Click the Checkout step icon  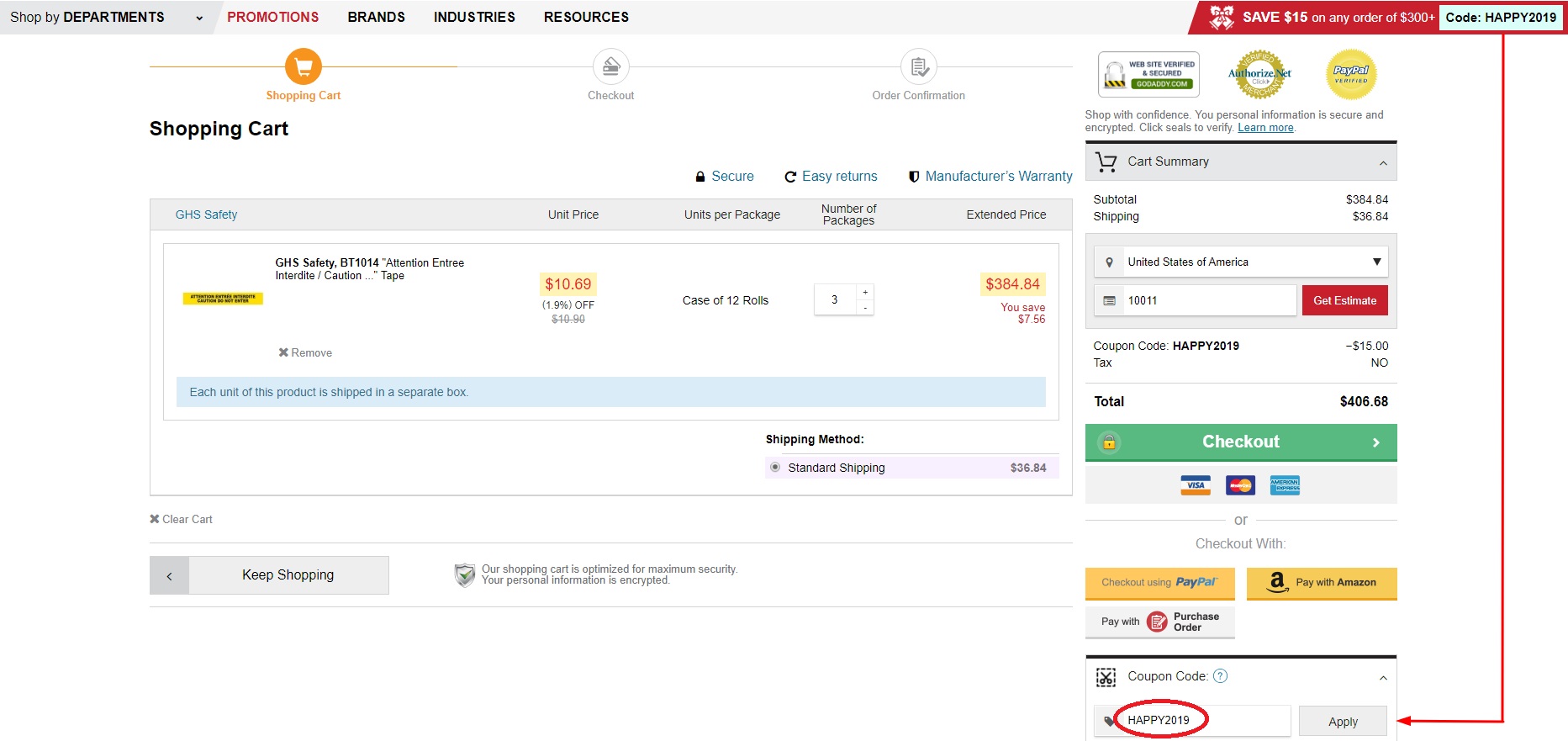(611, 66)
